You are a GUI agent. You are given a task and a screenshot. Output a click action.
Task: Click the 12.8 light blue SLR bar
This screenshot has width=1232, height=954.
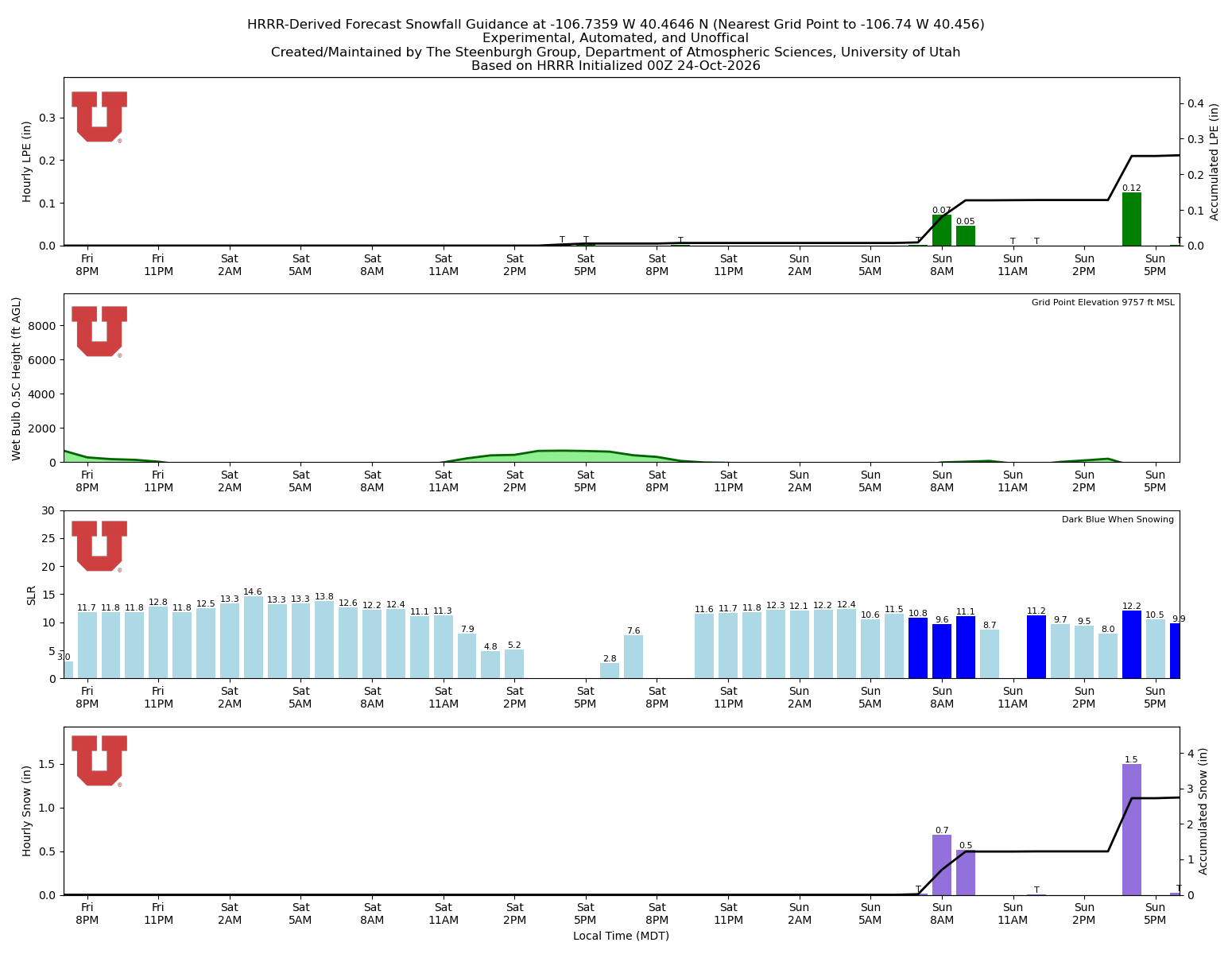(x=158, y=642)
